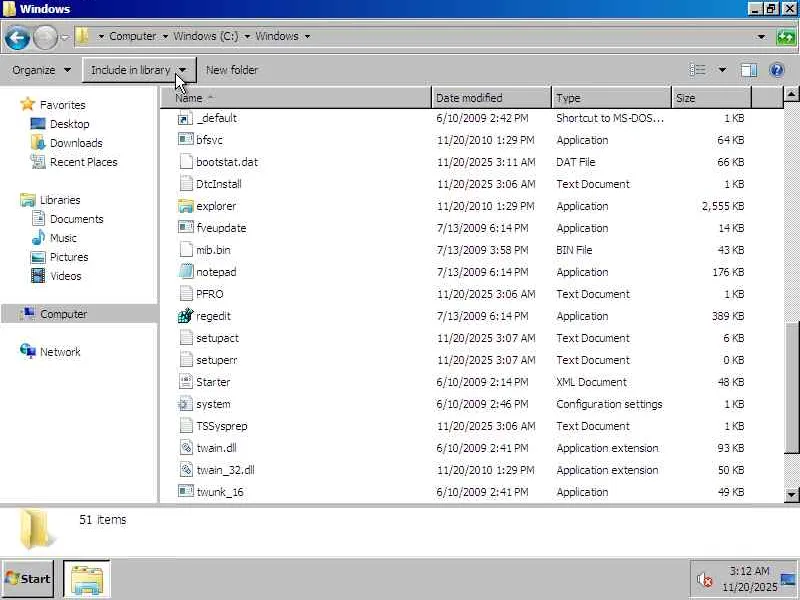
Task: Click the Favorites star icon
Action: tap(28, 104)
